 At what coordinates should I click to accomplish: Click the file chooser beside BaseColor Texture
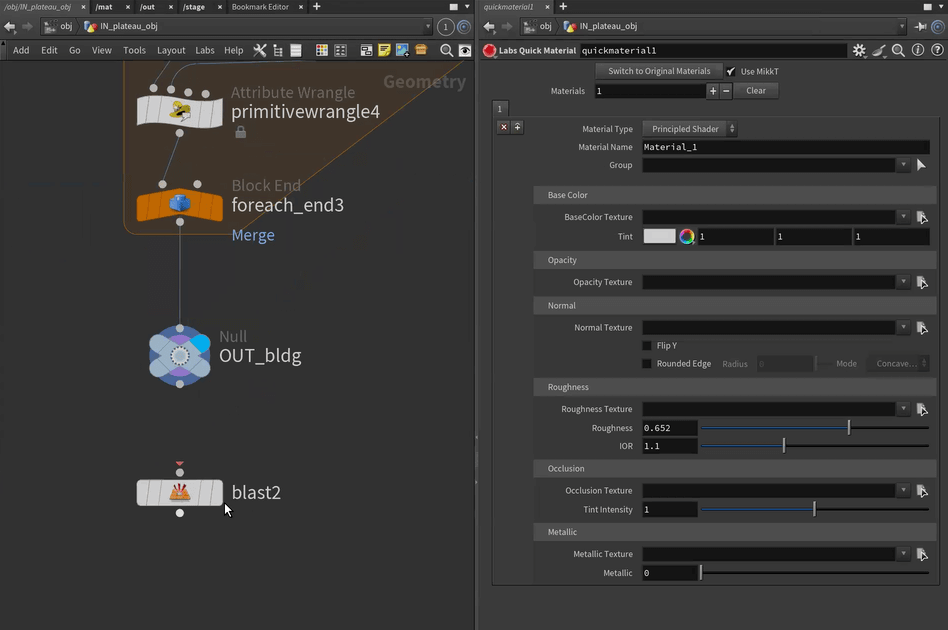(922, 217)
